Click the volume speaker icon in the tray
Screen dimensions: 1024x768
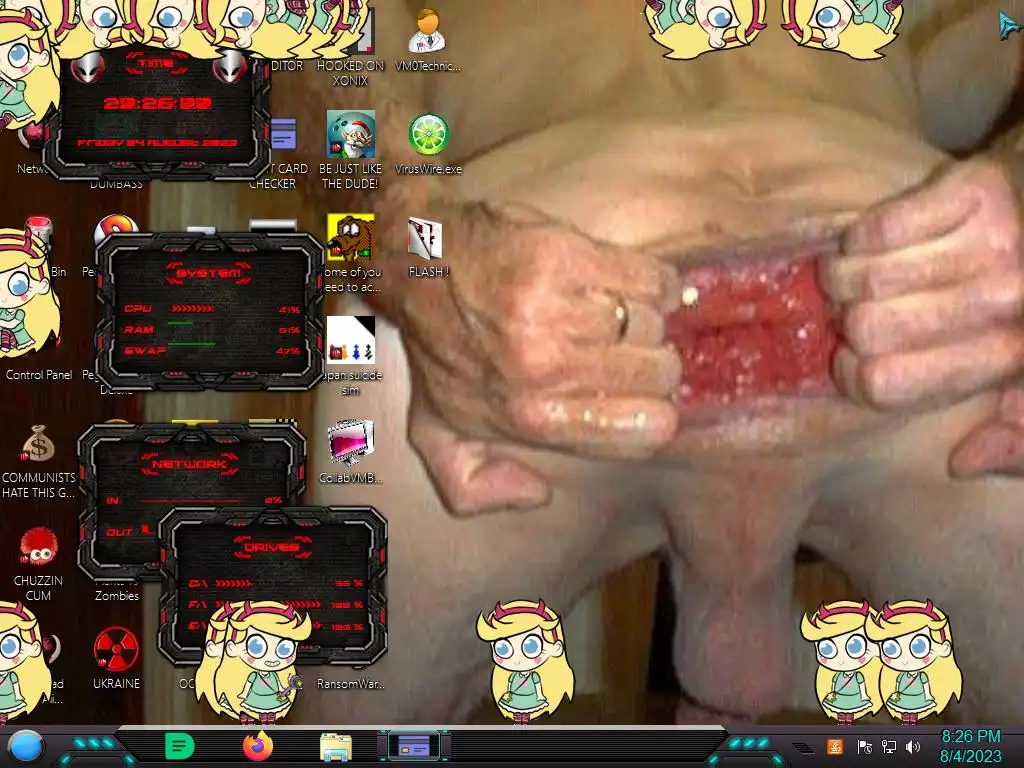(x=913, y=747)
